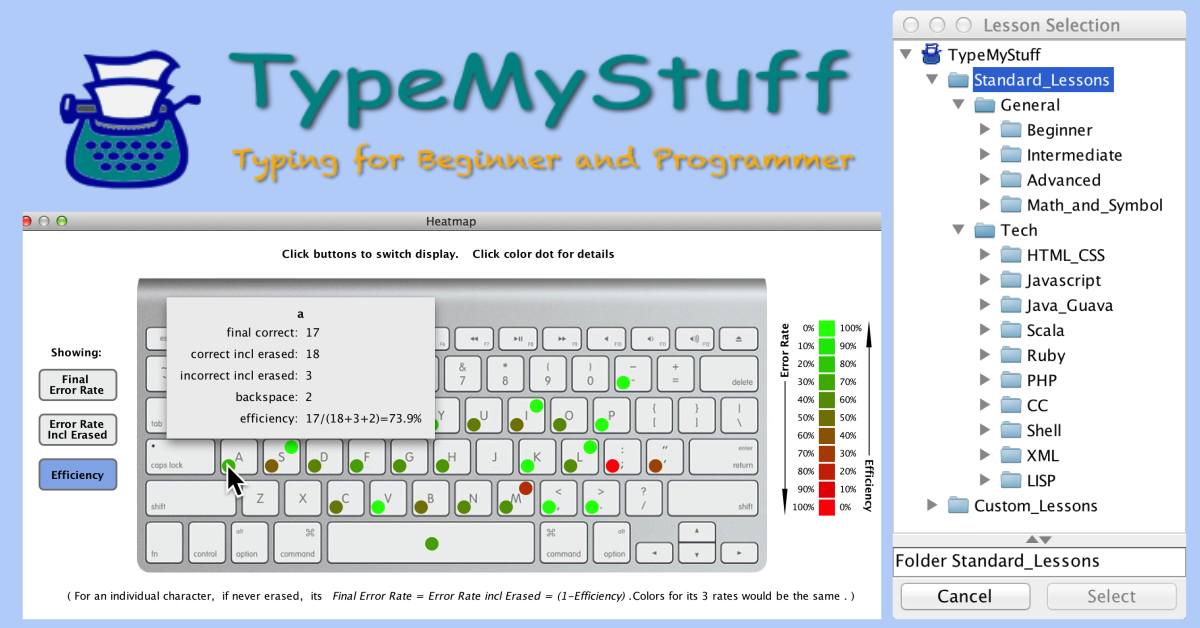Click the Folder Standard_Lessons text field
The width and height of the screenshot is (1200, 628).
[x=1040, y=561]
